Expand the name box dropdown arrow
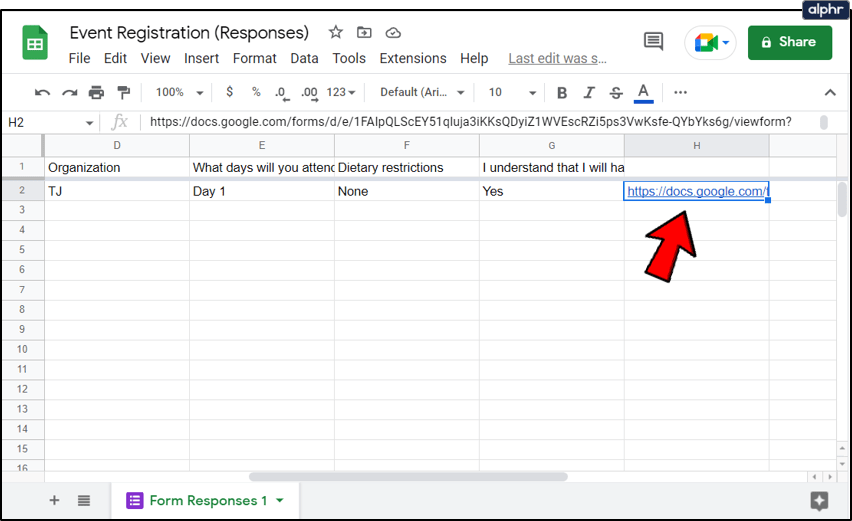The image size is (852, 521). (x=90, y=123)
